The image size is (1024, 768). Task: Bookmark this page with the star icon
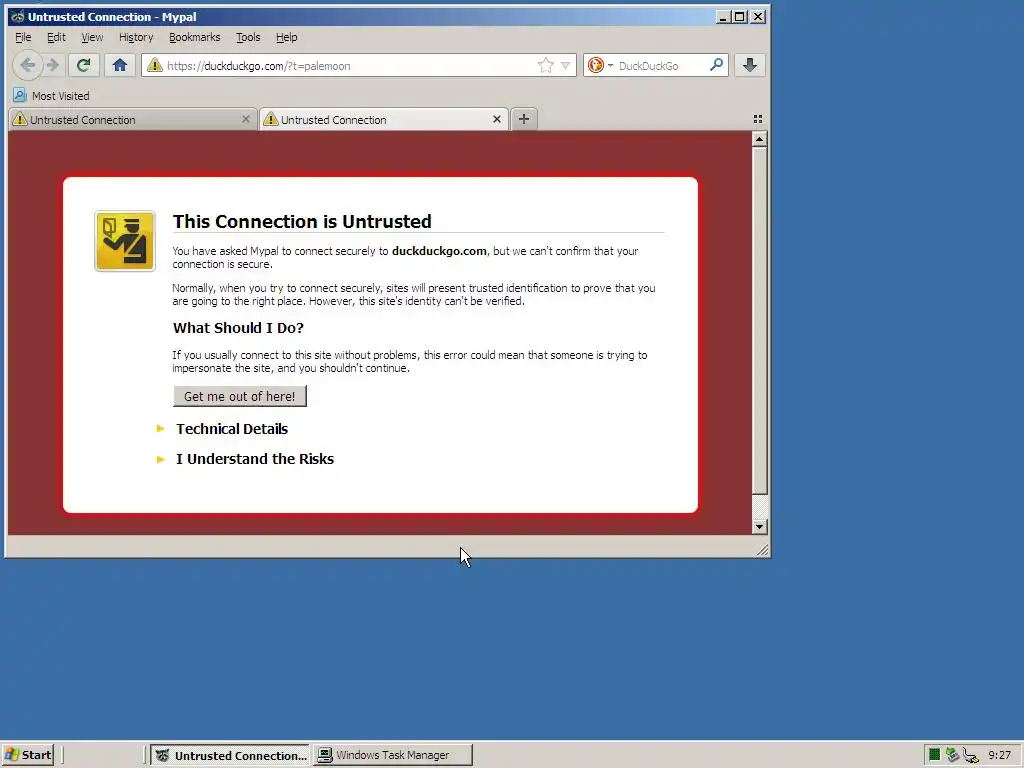[x=545, y=65]
